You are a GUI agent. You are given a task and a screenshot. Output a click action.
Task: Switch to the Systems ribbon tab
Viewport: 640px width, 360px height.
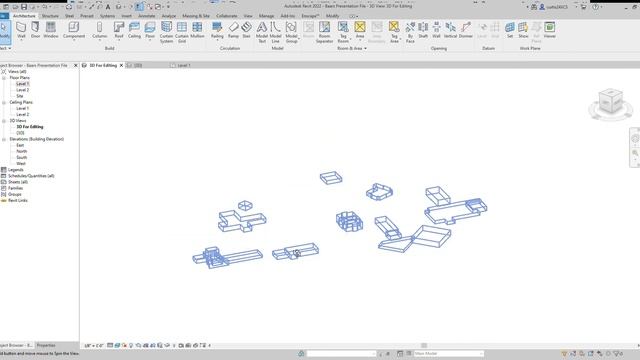click(x=107, y=16)
